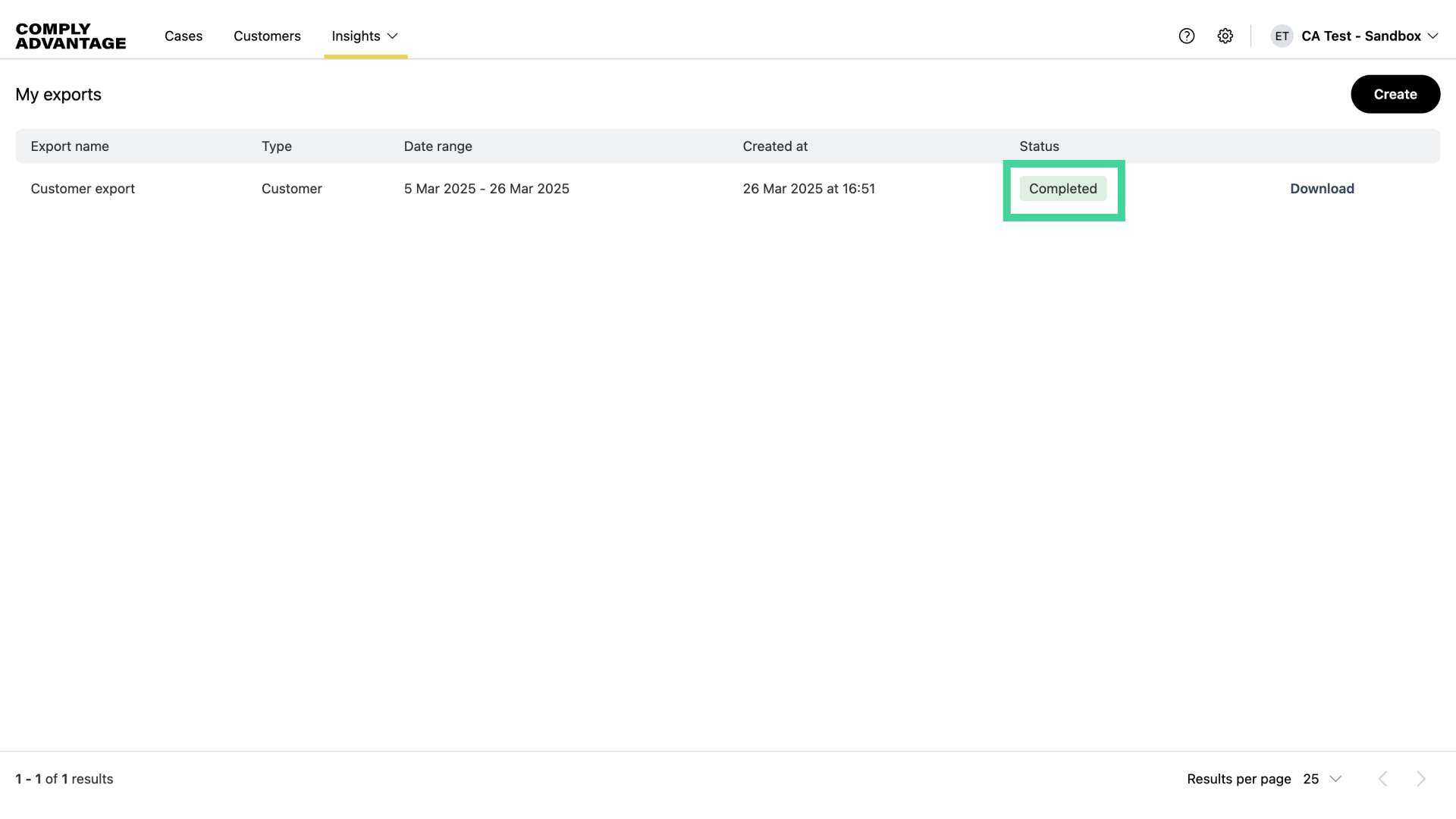Select the Customer export row name

(83, 189)
